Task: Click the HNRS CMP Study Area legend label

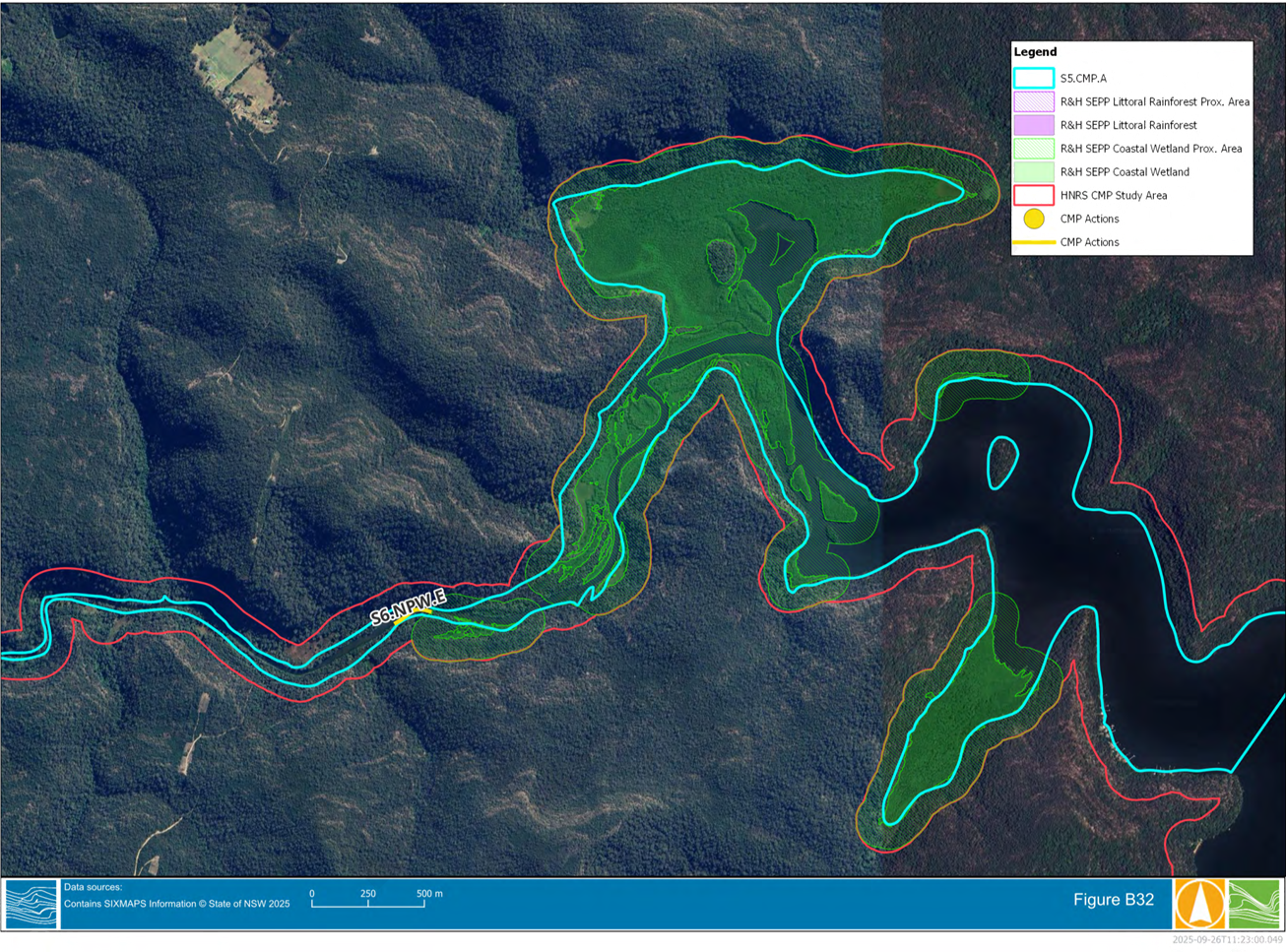Action: point(1114,196)
